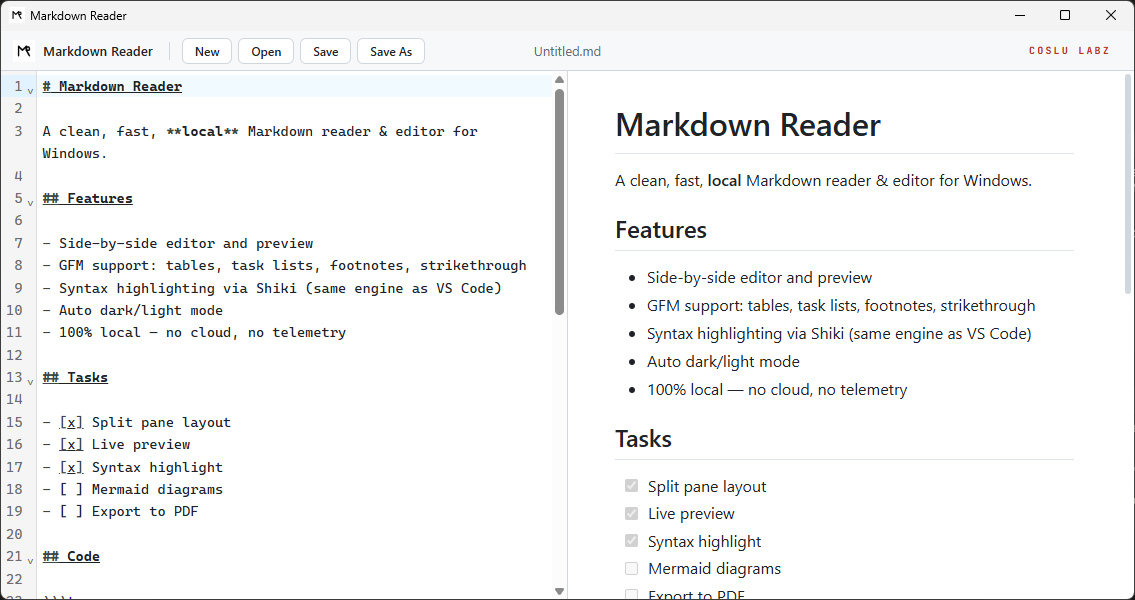Image resolution: width=1135 pixels, height=600 pixels.
Task: Minimize the Markdown Reader window
Action: coord(1020,15)
